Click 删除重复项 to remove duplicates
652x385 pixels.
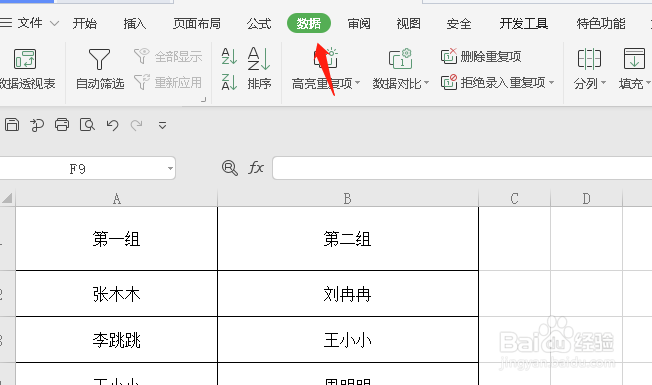click(x=481, y=56)
